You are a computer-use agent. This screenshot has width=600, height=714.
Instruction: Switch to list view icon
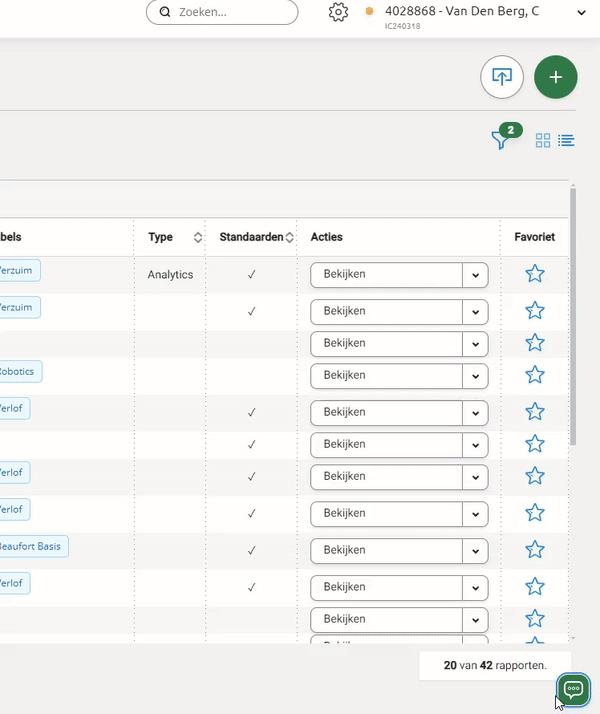coord(566,141)
